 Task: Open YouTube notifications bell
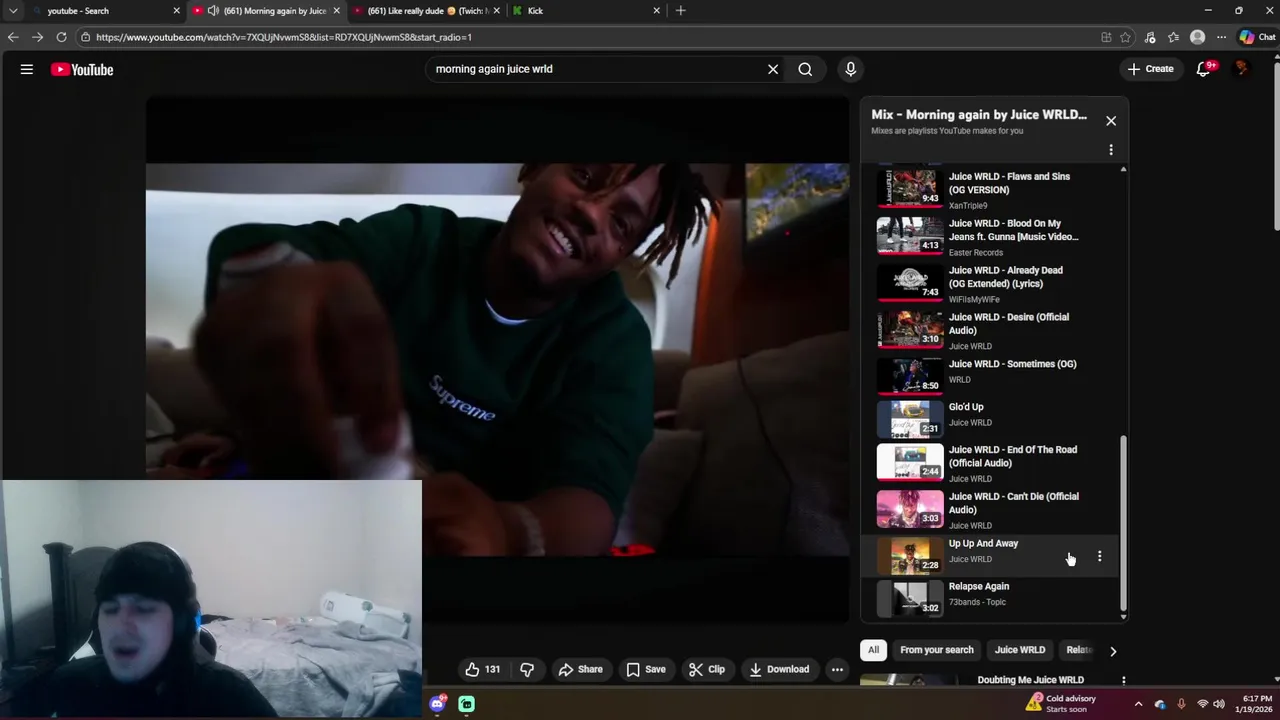(1204, 69)
